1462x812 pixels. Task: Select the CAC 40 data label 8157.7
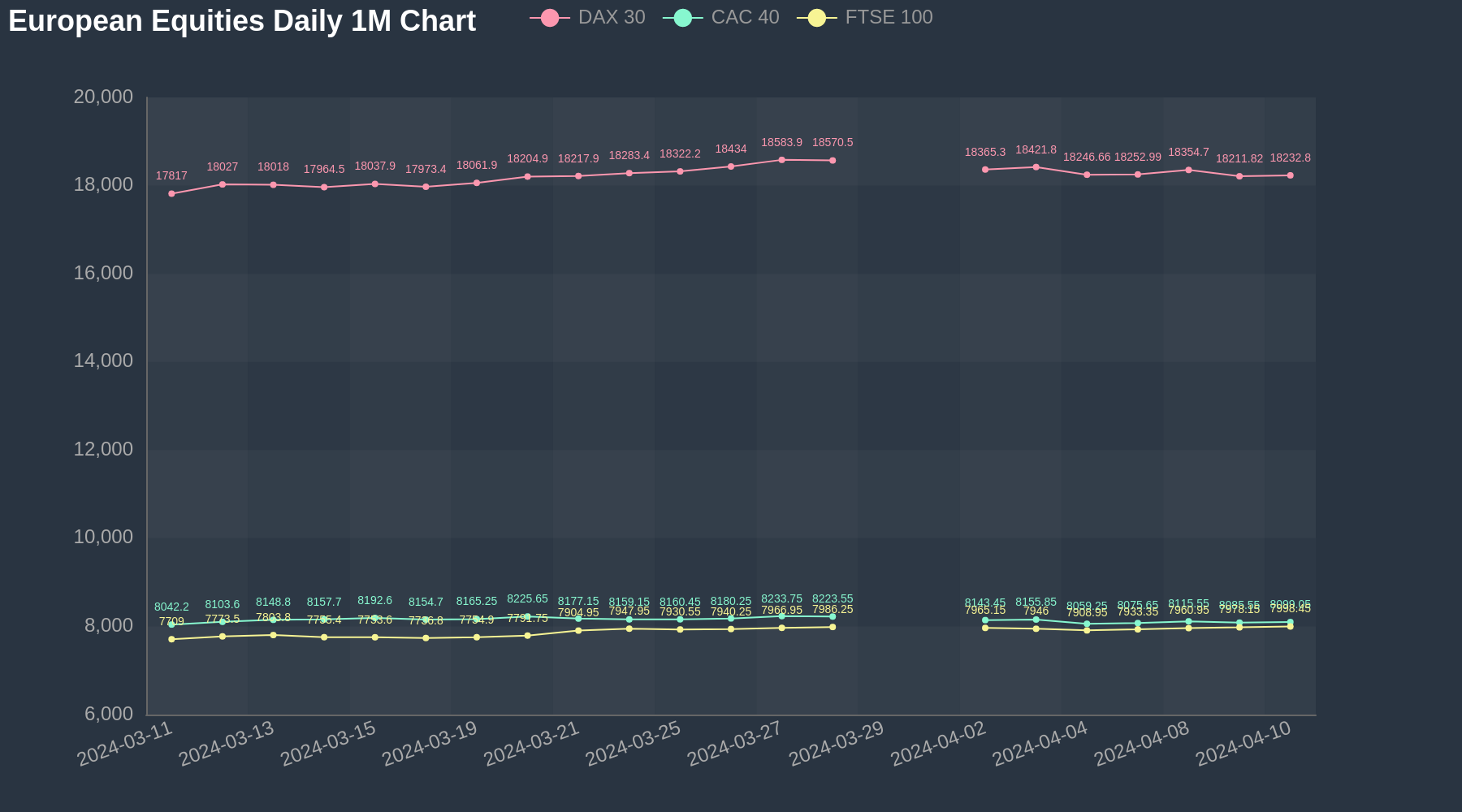click(x=324, y=602)
